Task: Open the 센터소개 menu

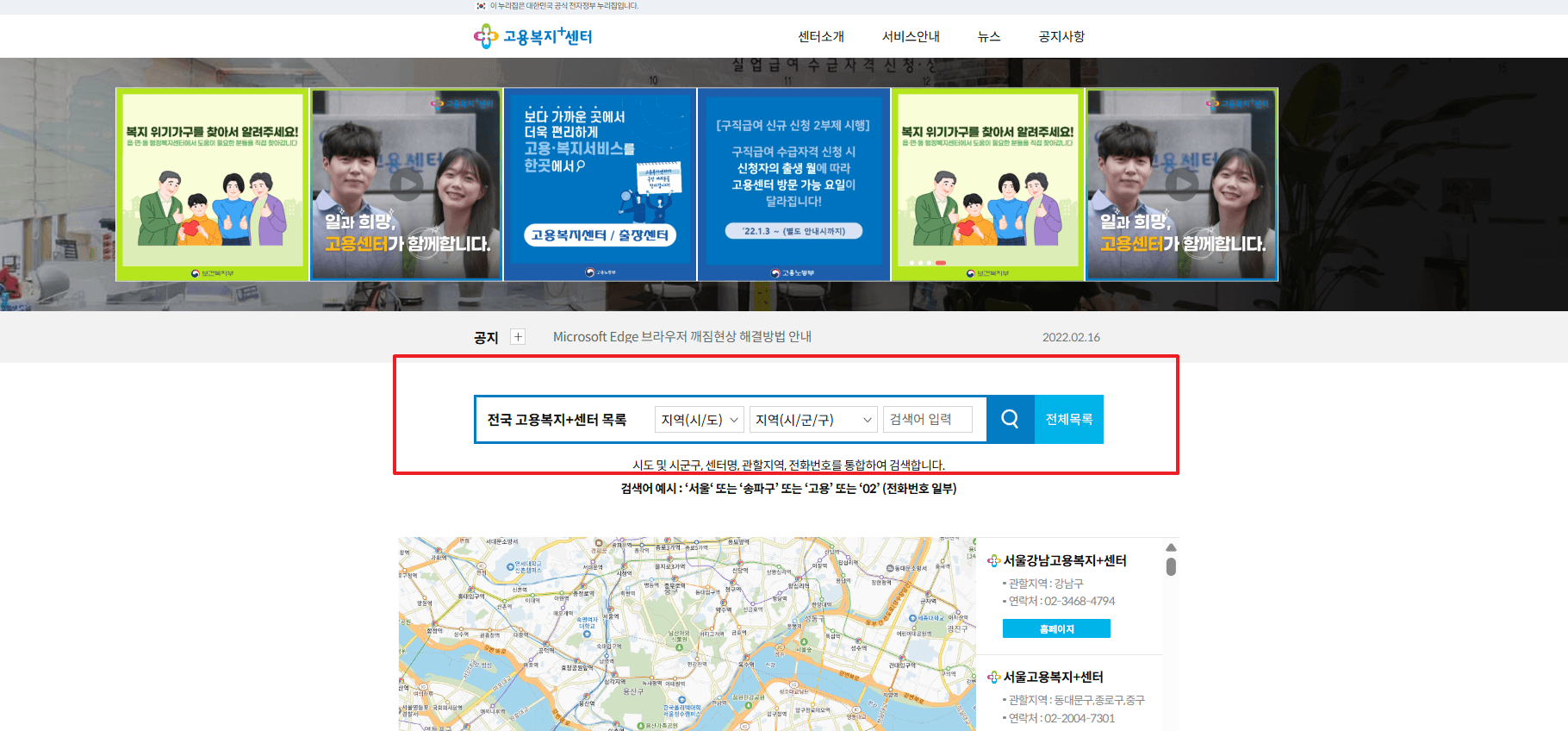Action: click(x=820, y=36)
